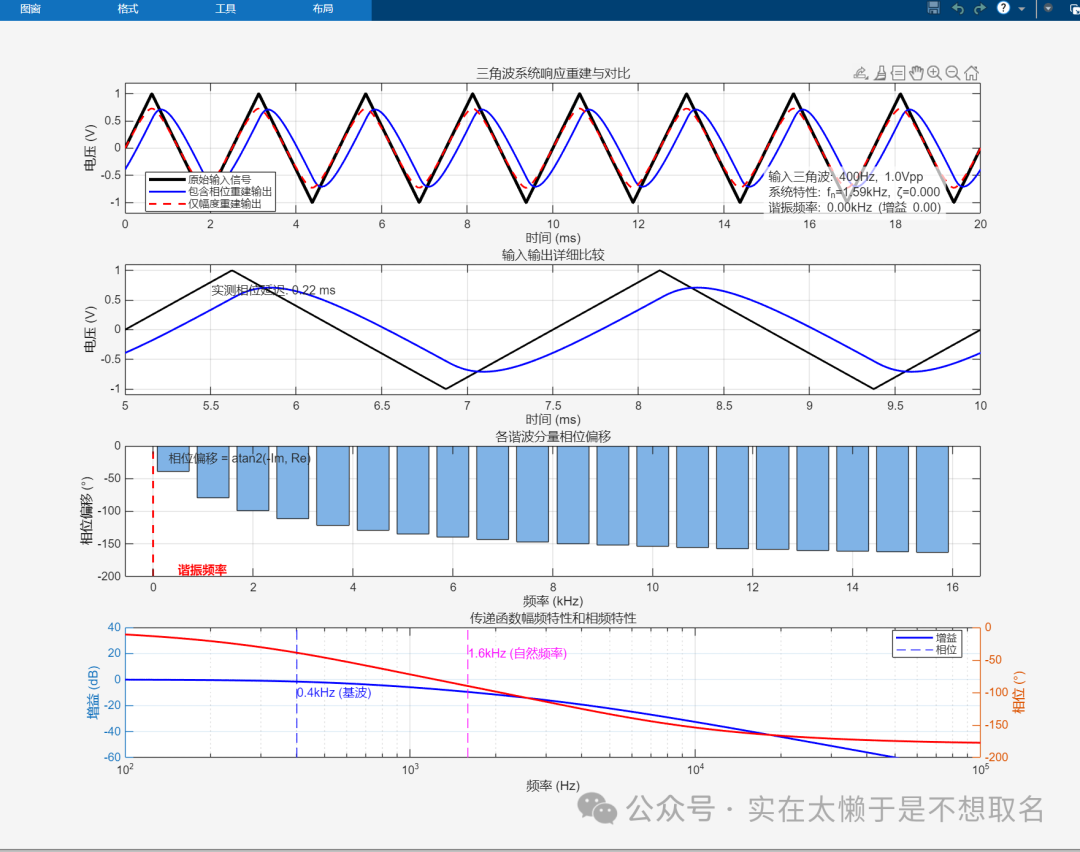The image size is (1080, 852).
Task: Expand the dropdown arrow beside help
Action: tap(1022, 8)
